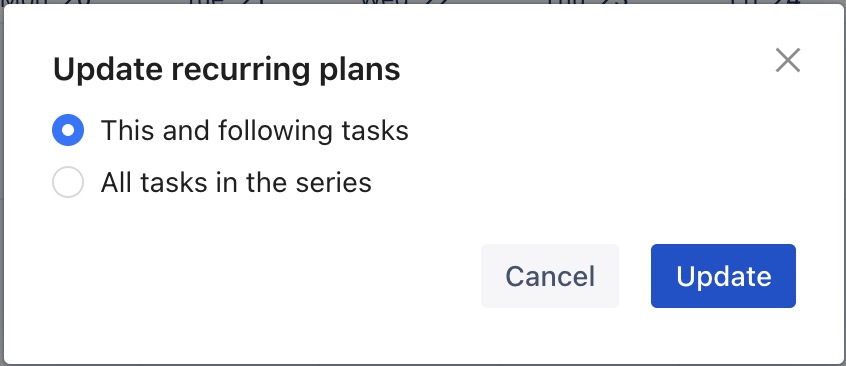Viewport: 846px width, 366px height.
Task: Apply changes by clicking Update
Action: [x=723, y=276]
